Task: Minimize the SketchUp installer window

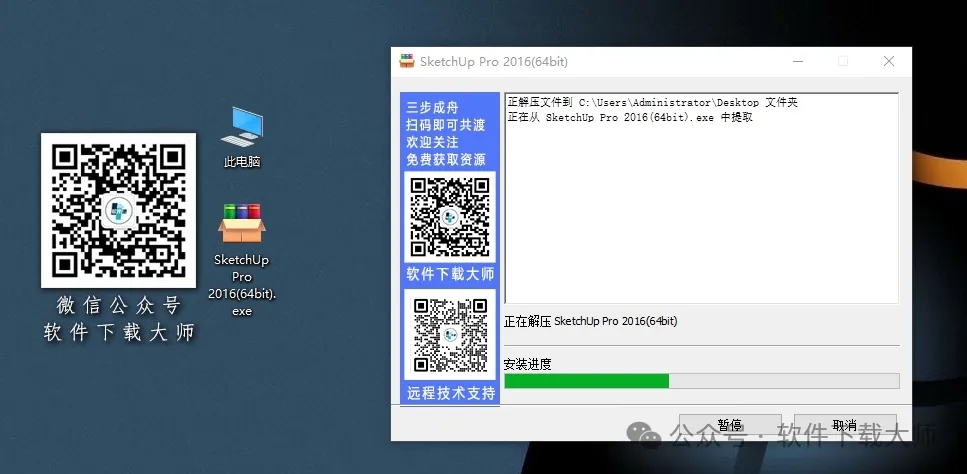Action: pyautogui.click(x=796, y=62)
